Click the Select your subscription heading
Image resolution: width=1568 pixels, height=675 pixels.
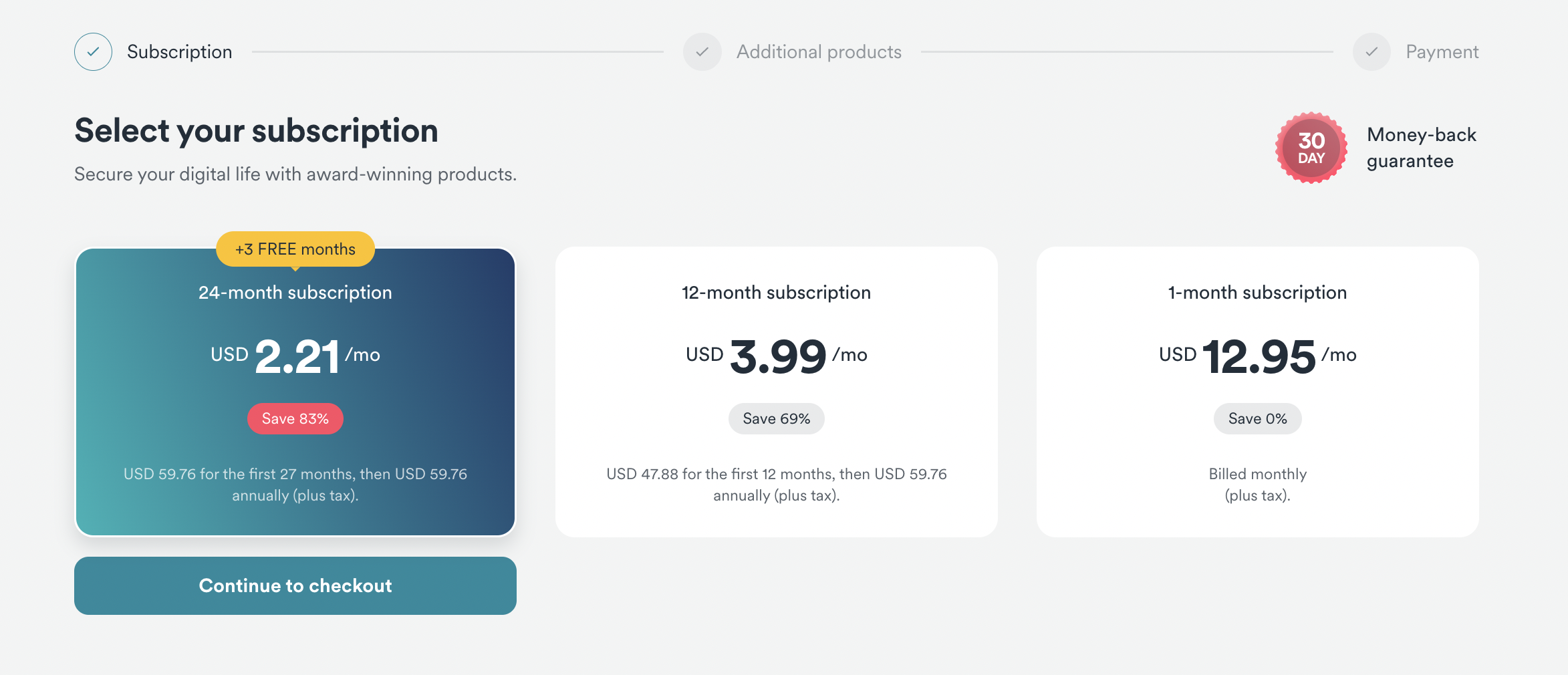[x=256, y=130]
